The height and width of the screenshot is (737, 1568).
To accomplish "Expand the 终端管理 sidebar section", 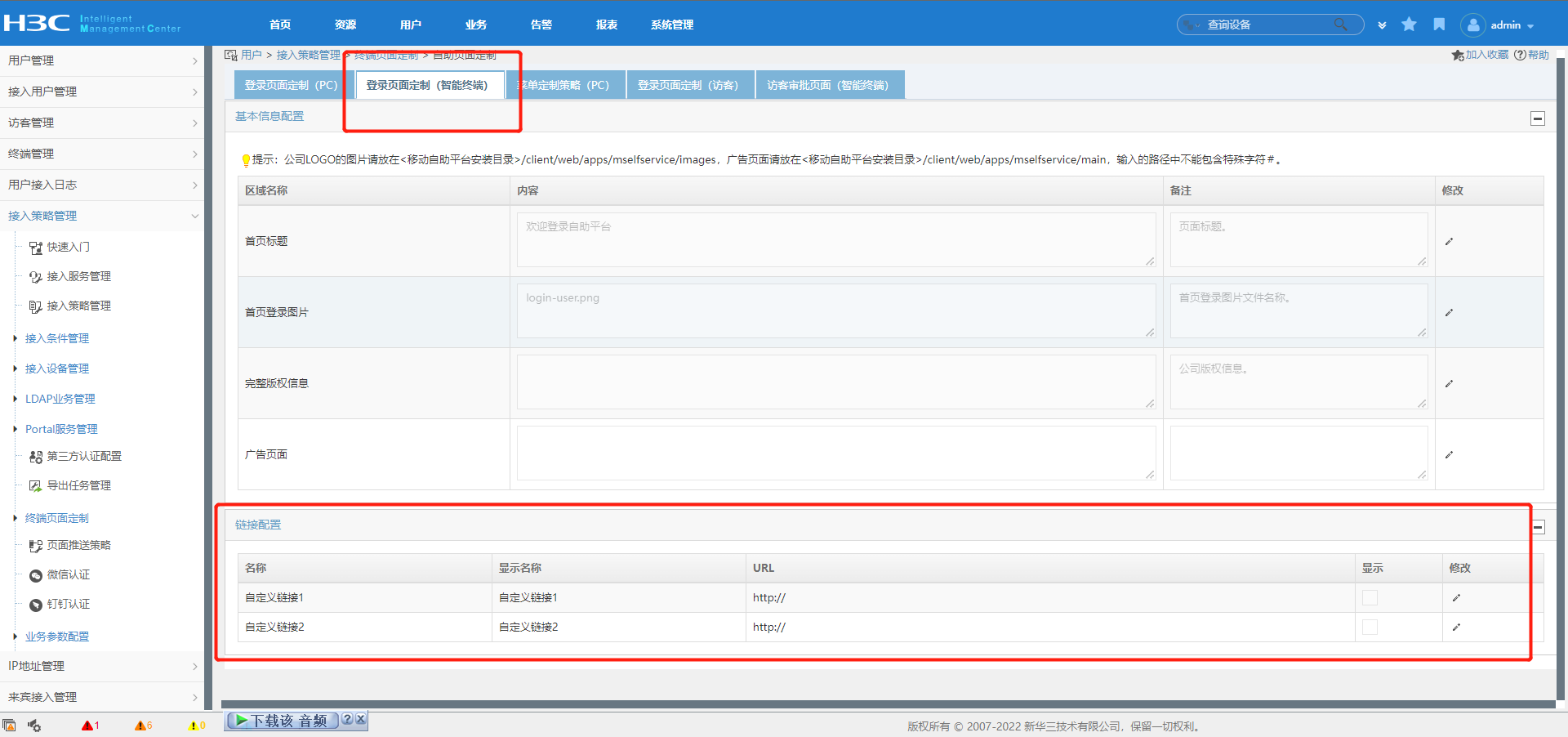I will [102, 154].
